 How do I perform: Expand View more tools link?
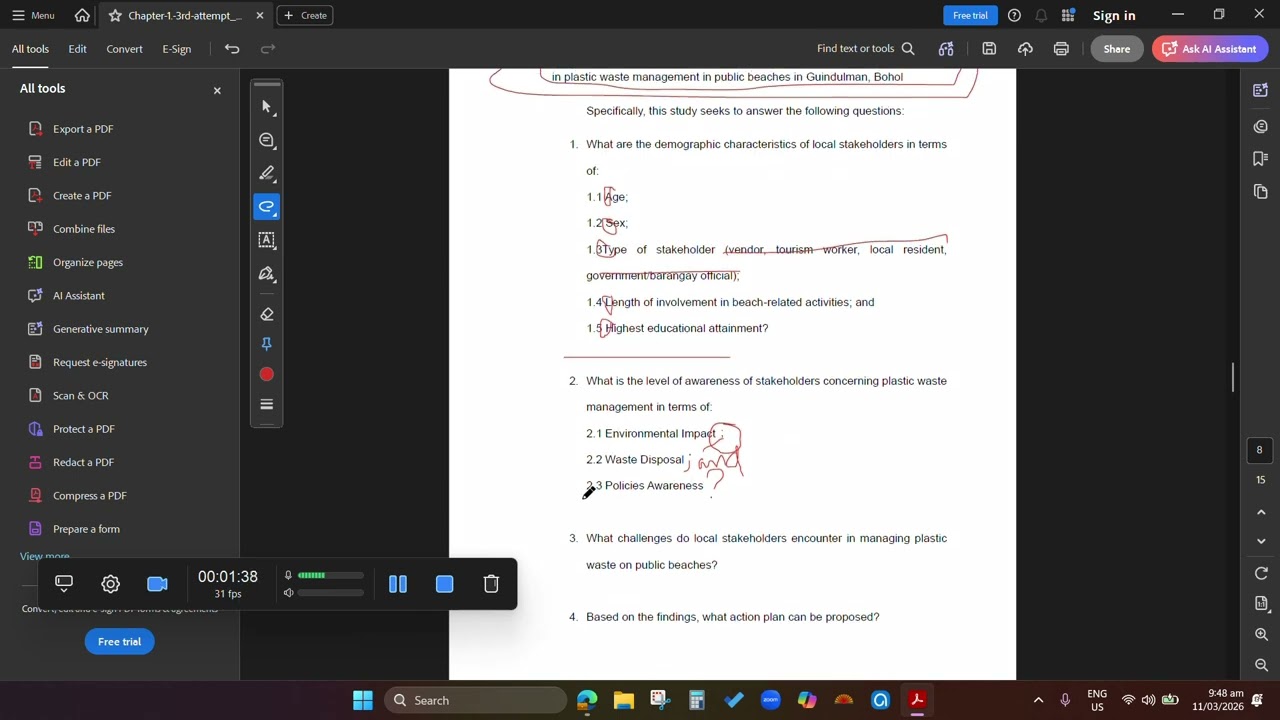pos(45,556)
